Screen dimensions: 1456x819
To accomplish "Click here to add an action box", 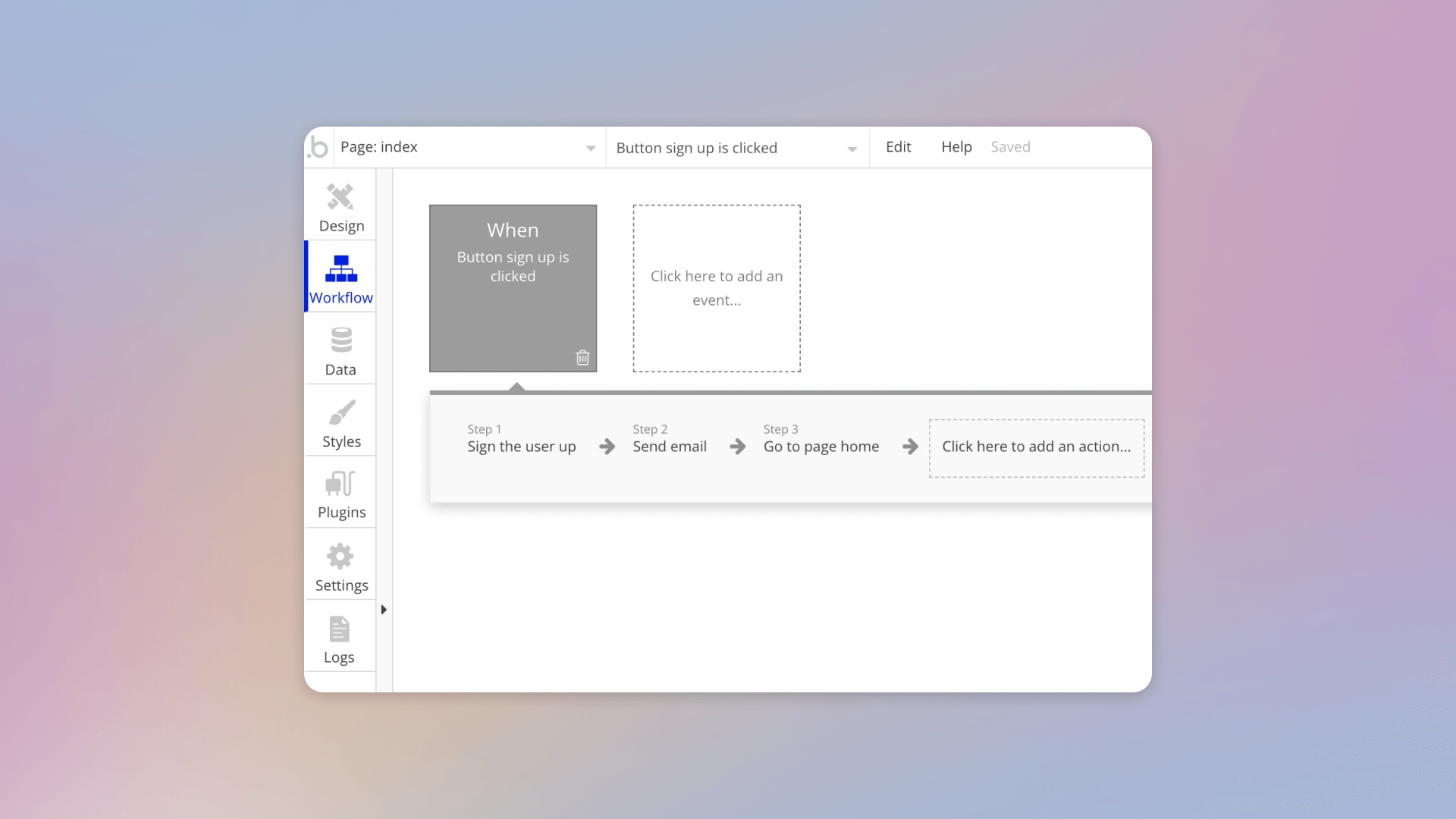I will (x=1037, y=448).
